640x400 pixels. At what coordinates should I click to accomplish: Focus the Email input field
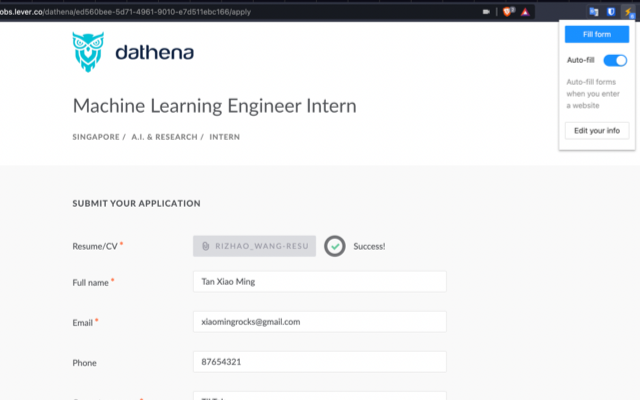pyautogui.click(x=319, y=322)
